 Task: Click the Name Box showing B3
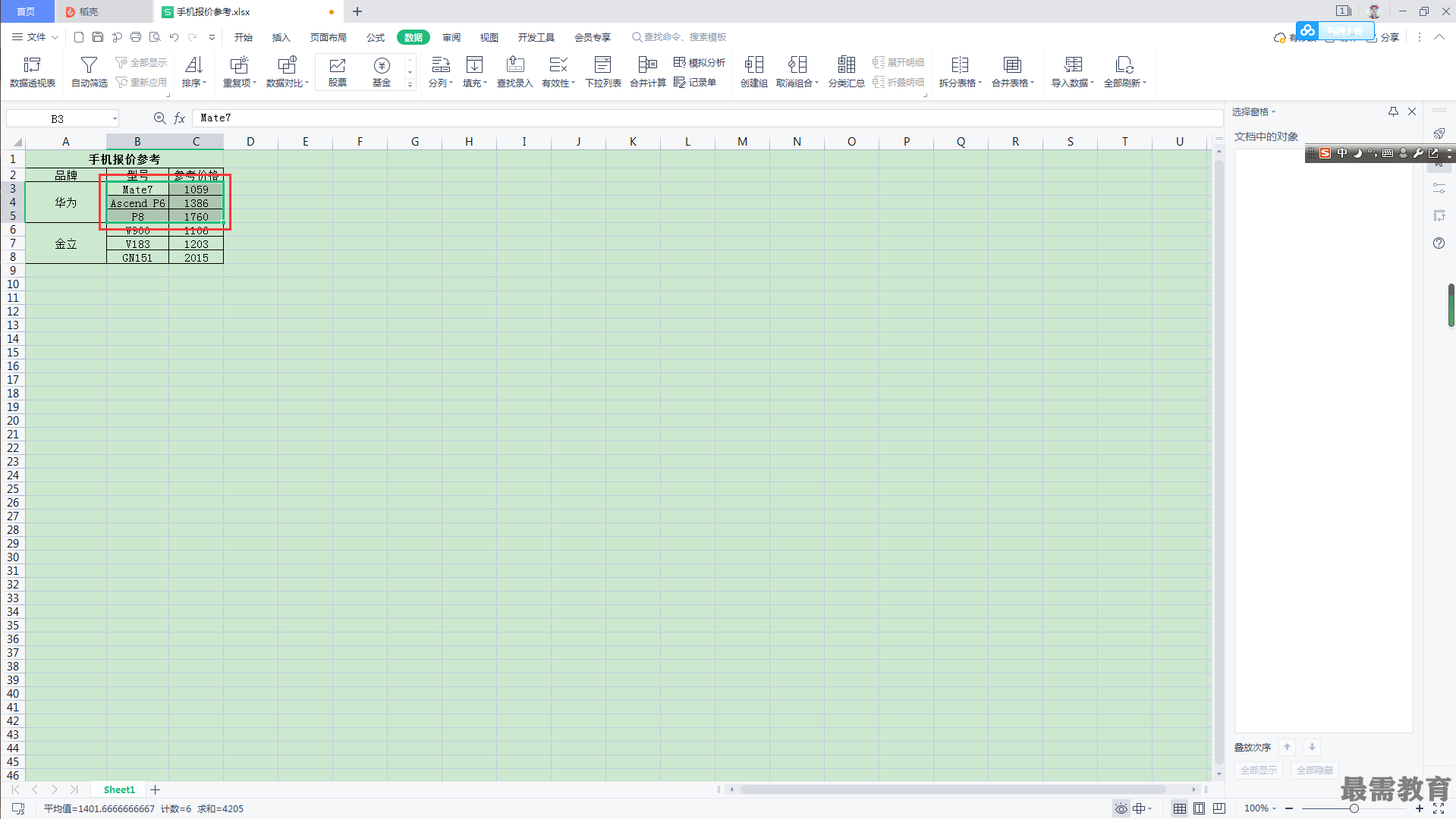tap(62, 118)
